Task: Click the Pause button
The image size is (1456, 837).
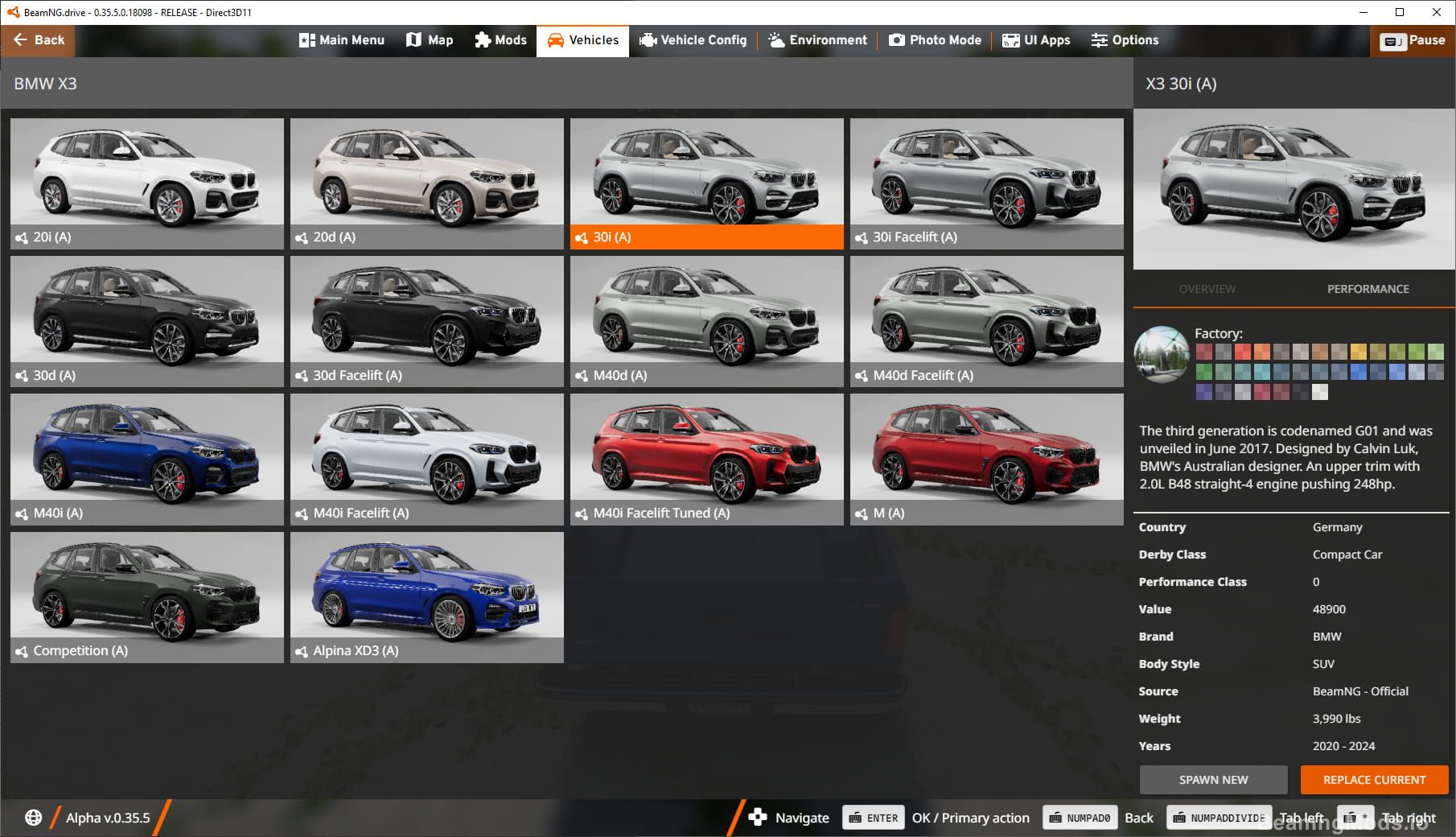Action: pyautogui.click(x=1413, y=40)
